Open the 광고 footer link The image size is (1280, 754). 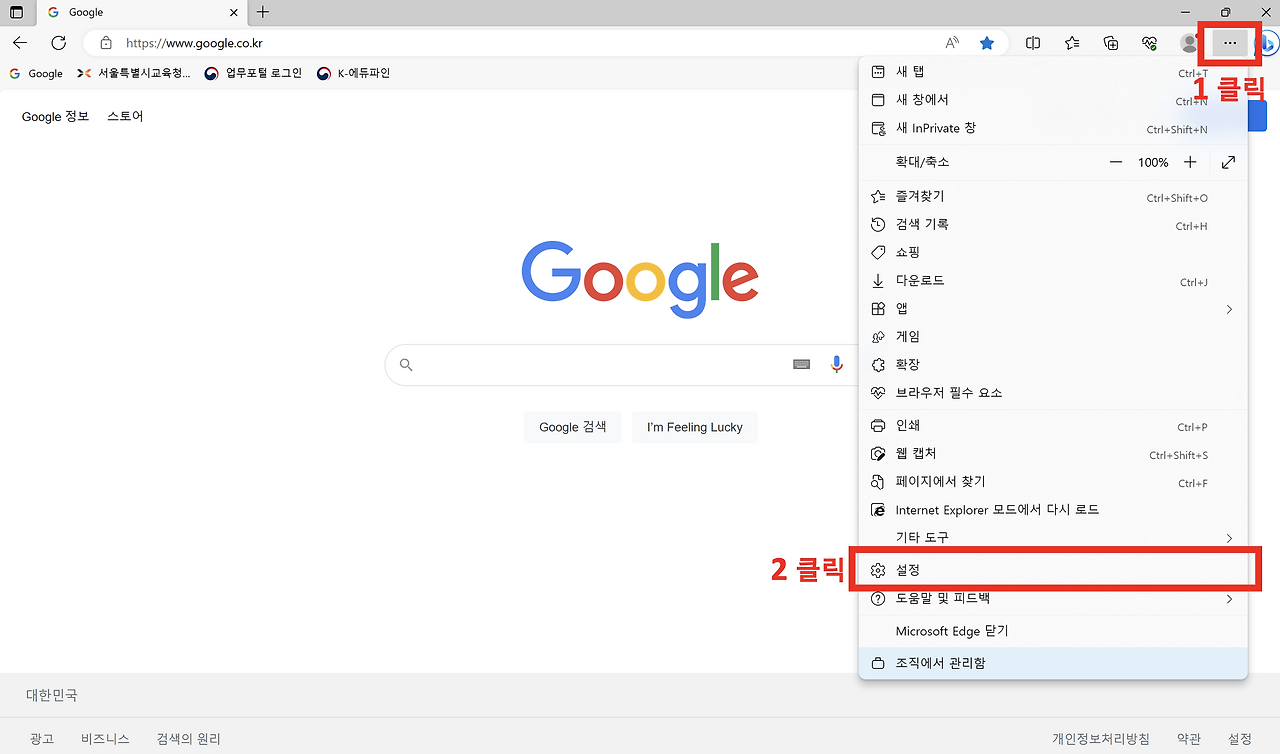tap(41, 739)
